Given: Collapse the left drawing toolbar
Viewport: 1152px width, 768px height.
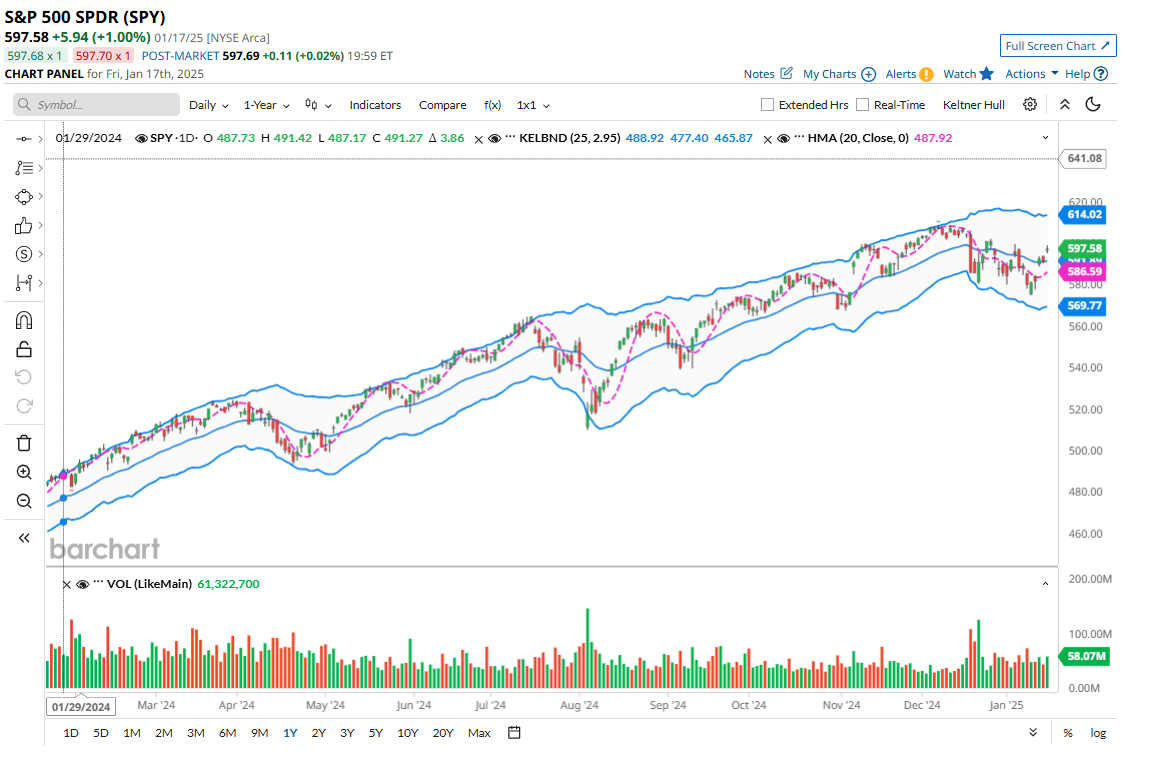Looking at the screenshot, I should [24, 538].
